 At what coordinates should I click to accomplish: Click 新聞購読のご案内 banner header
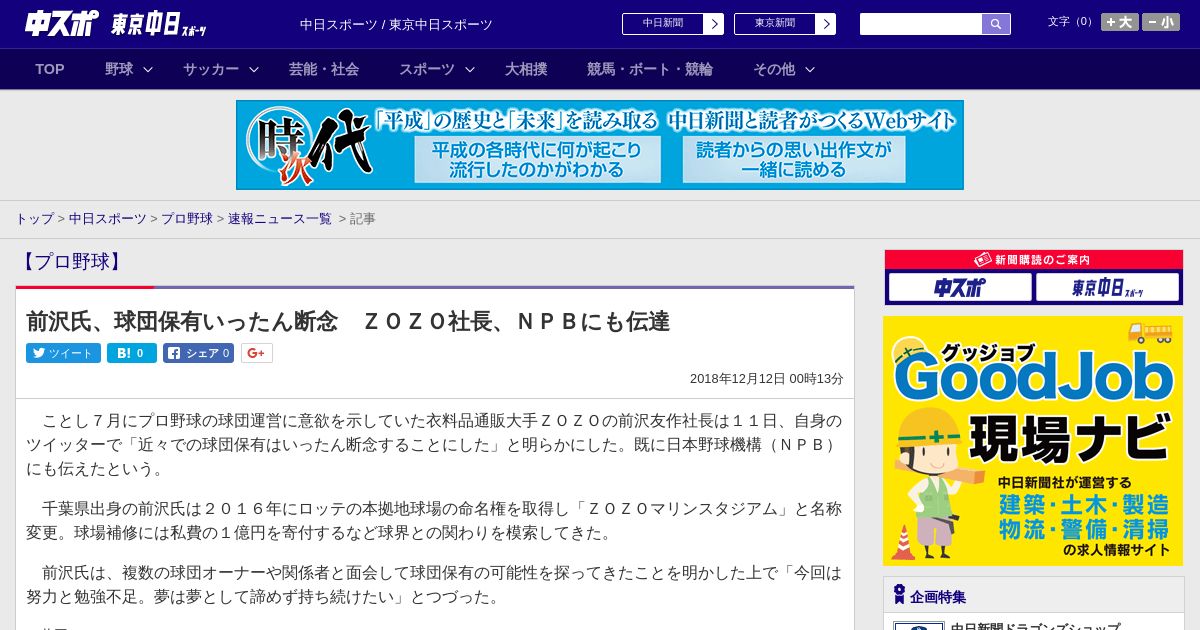tap(1033, 259)
